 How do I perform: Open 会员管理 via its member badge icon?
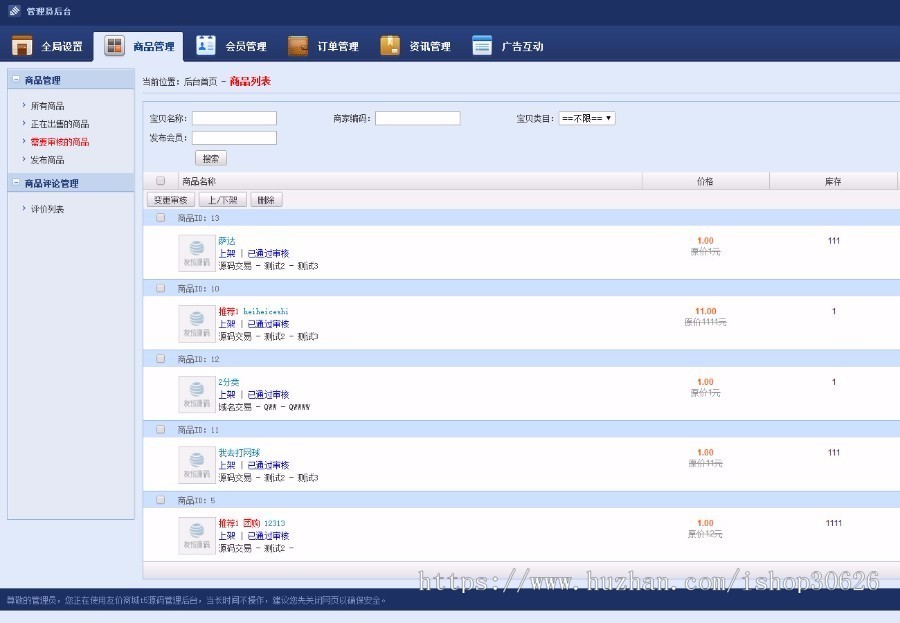(206, 44)
